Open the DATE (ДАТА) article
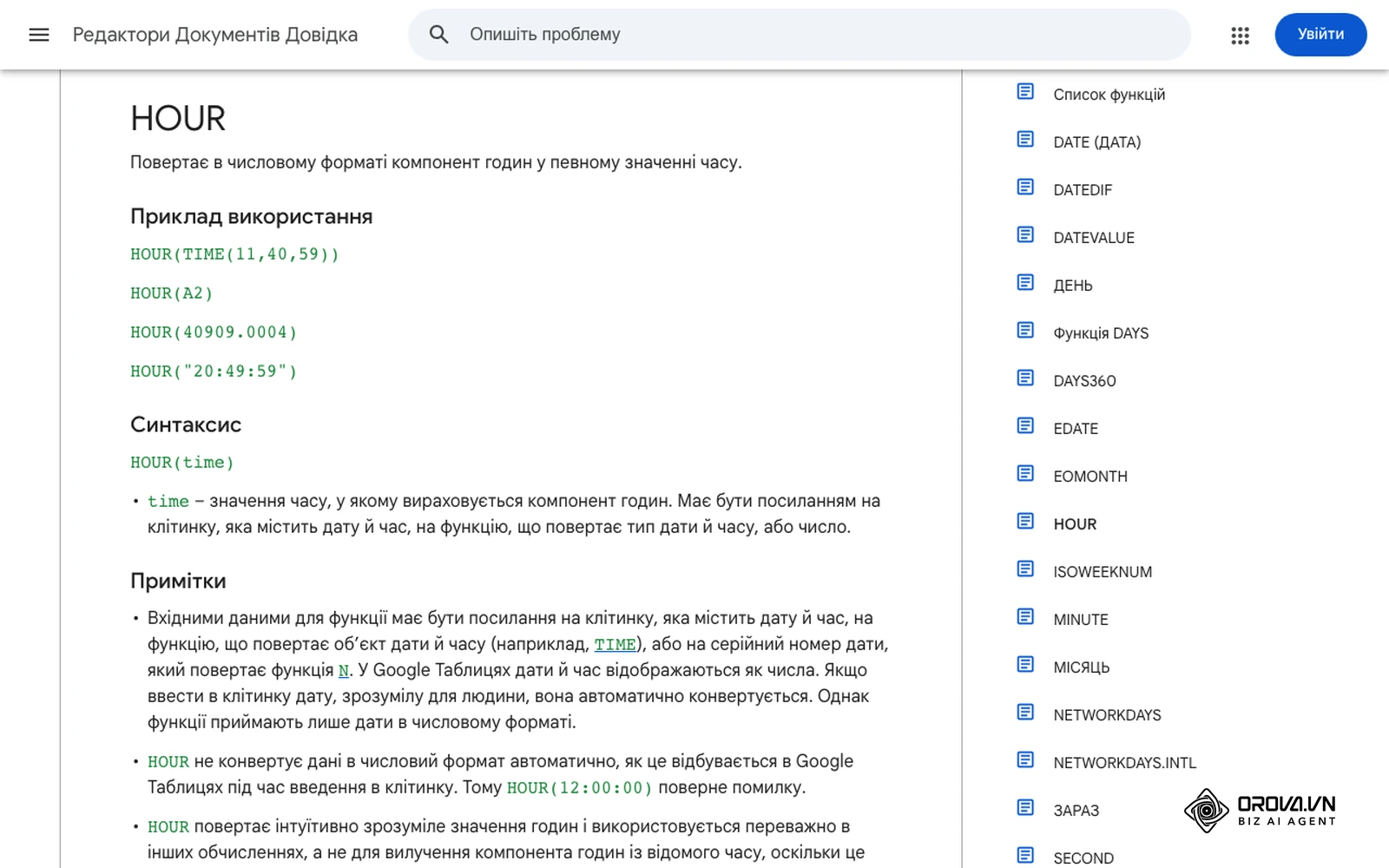The width and height of the screenshot is (1389, 868). tap(1096, 142)
